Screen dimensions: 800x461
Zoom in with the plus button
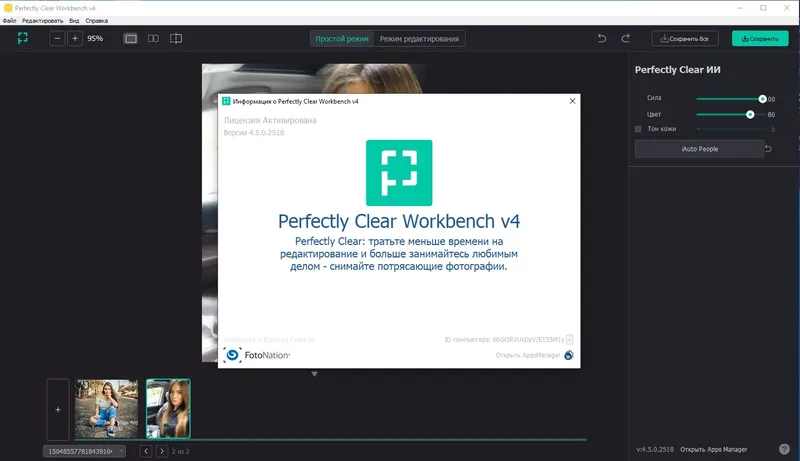coord(75,38)
